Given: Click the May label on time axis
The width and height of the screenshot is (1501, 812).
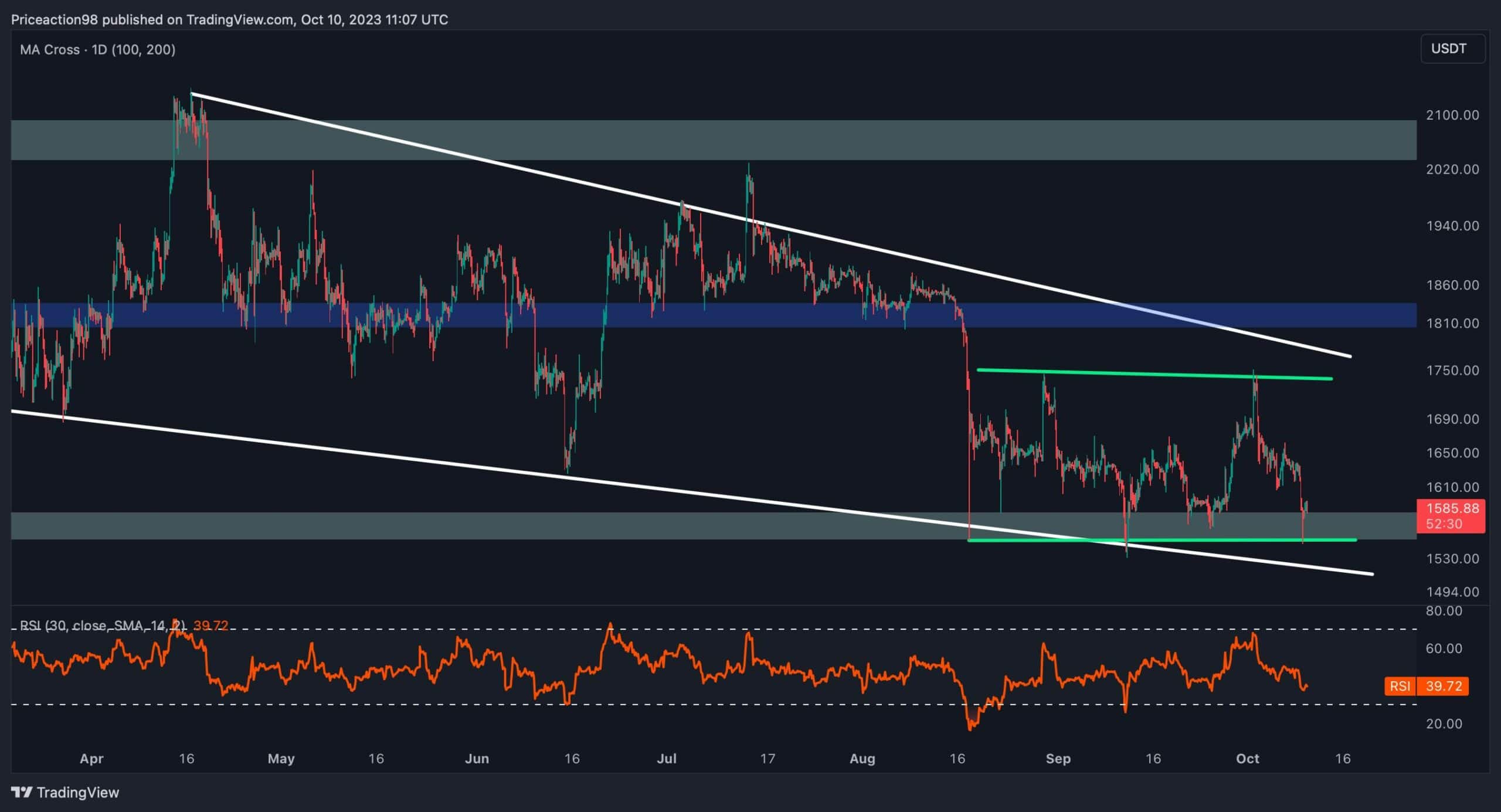Looking at the screenshot, I should coord(281,759).
